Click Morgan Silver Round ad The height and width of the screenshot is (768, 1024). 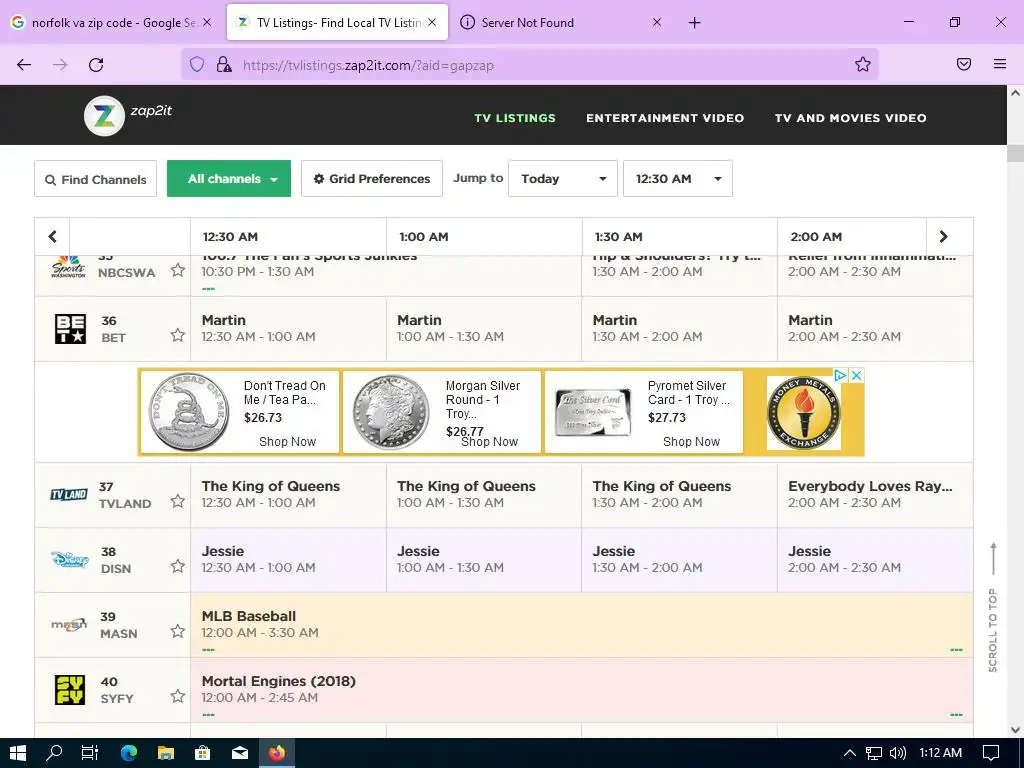click(442, 412)
